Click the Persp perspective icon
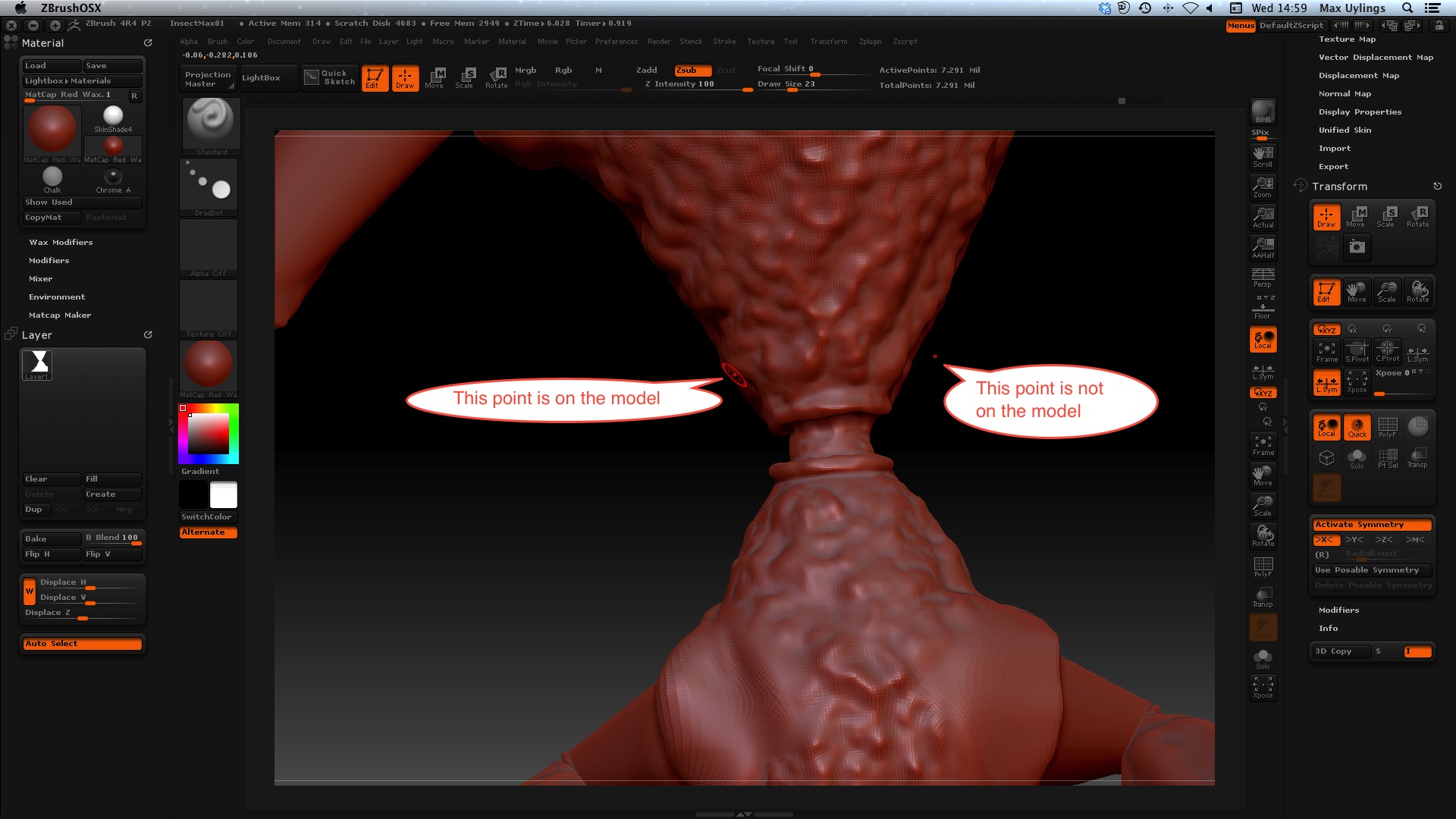This screenshot has height=819, width=1456. pyautogui.click(x=1263, y=277)
